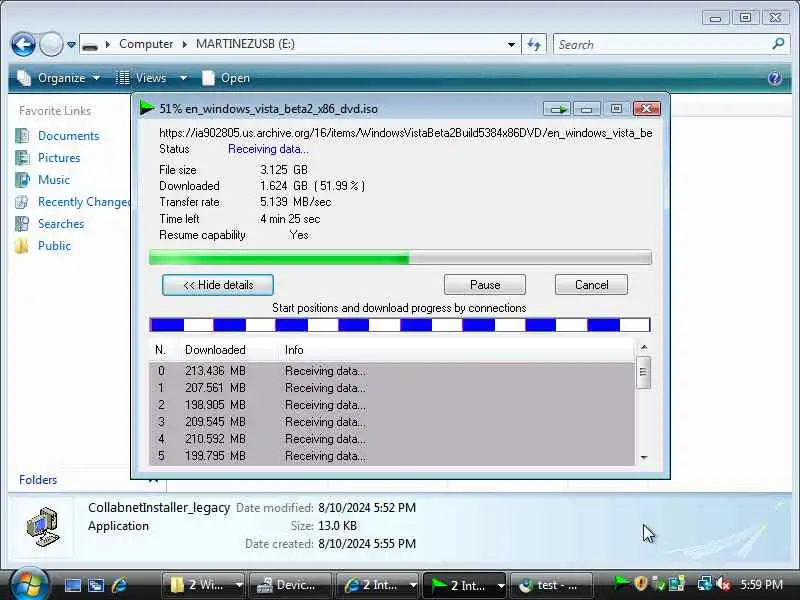Viewport: 800px width, 600px height.
Task: Click the Downloaded column header
Action: 215,350
